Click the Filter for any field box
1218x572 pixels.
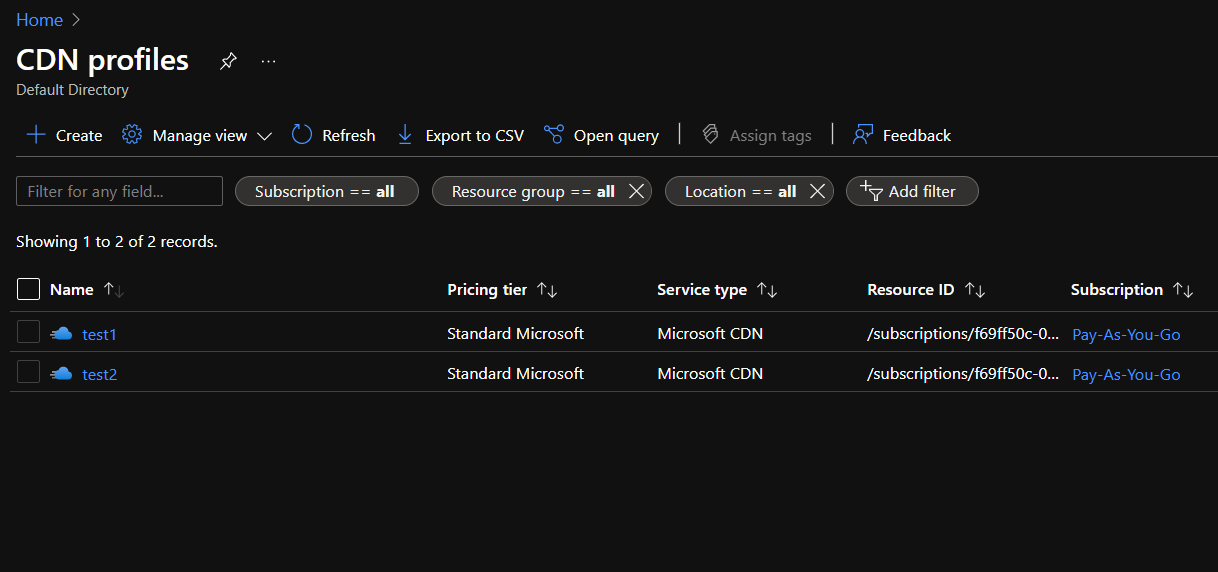coord(119,191)
